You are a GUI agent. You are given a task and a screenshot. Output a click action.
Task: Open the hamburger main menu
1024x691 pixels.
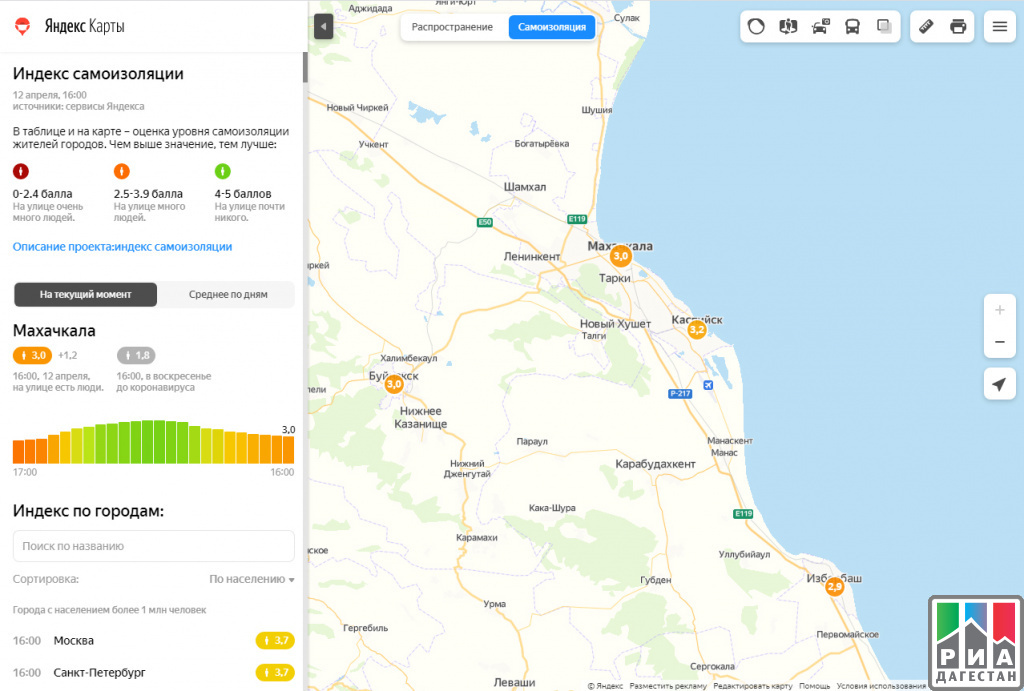(999, 27)
